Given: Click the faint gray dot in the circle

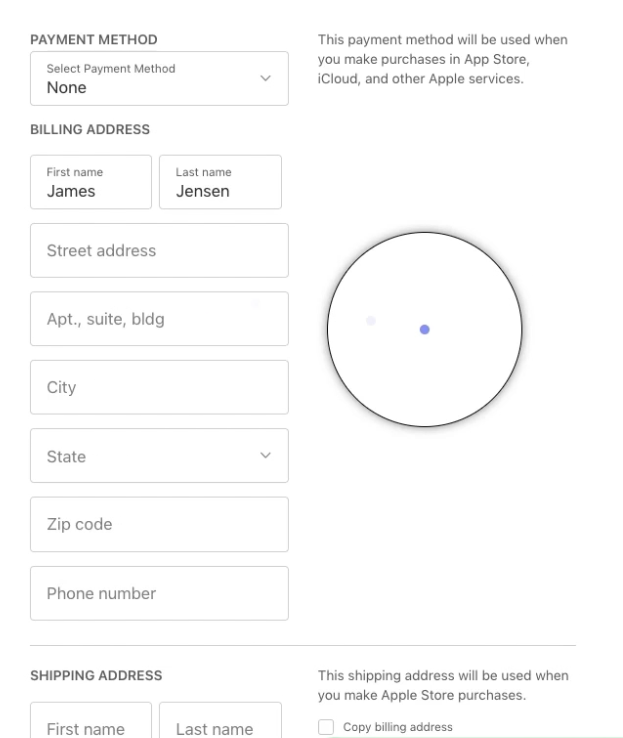Looking at the screenshot, I should click(371, 321).
